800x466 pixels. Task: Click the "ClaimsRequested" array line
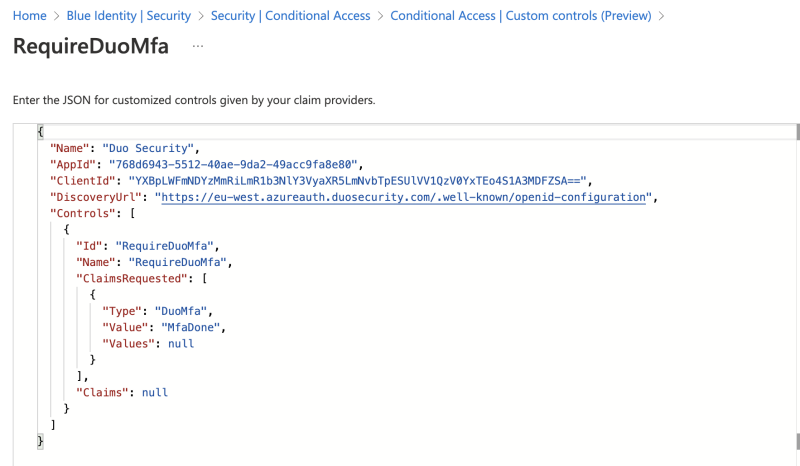pos(141,279)
